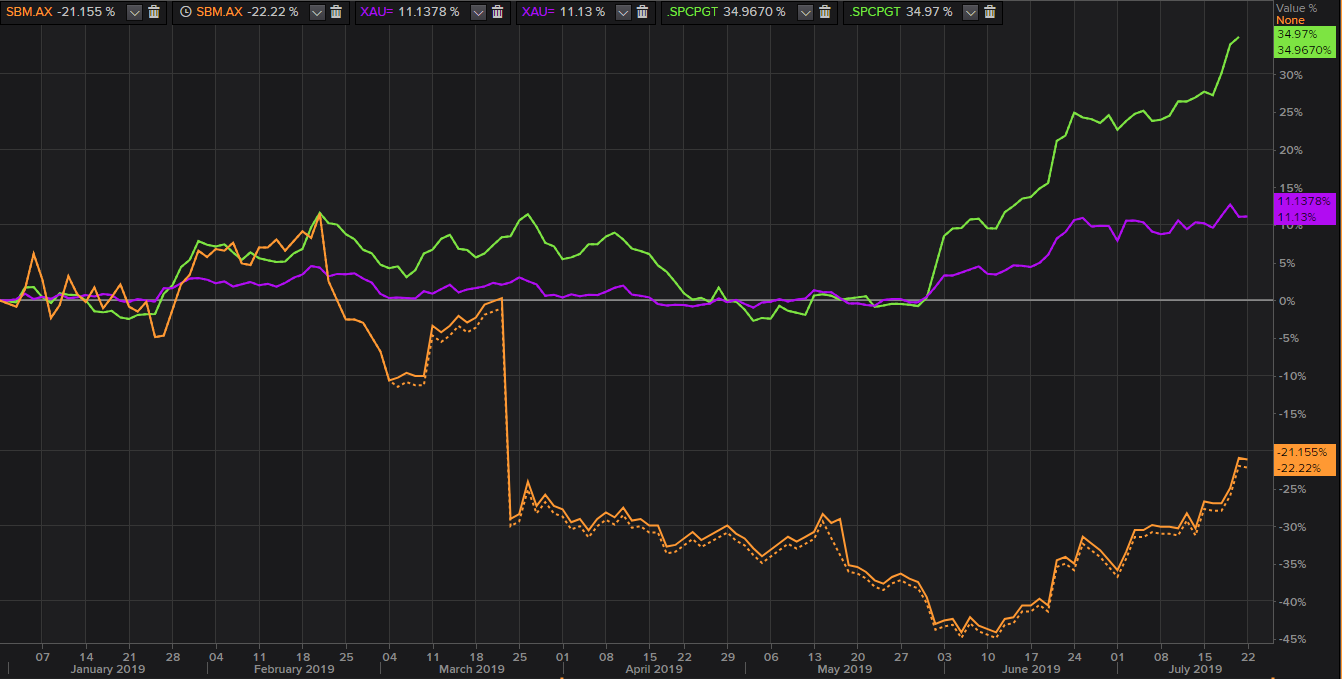Open the .SPCPGT 34.9670 % dropdown
This screenshot has height=679, width=1342.
click(805, 12)
